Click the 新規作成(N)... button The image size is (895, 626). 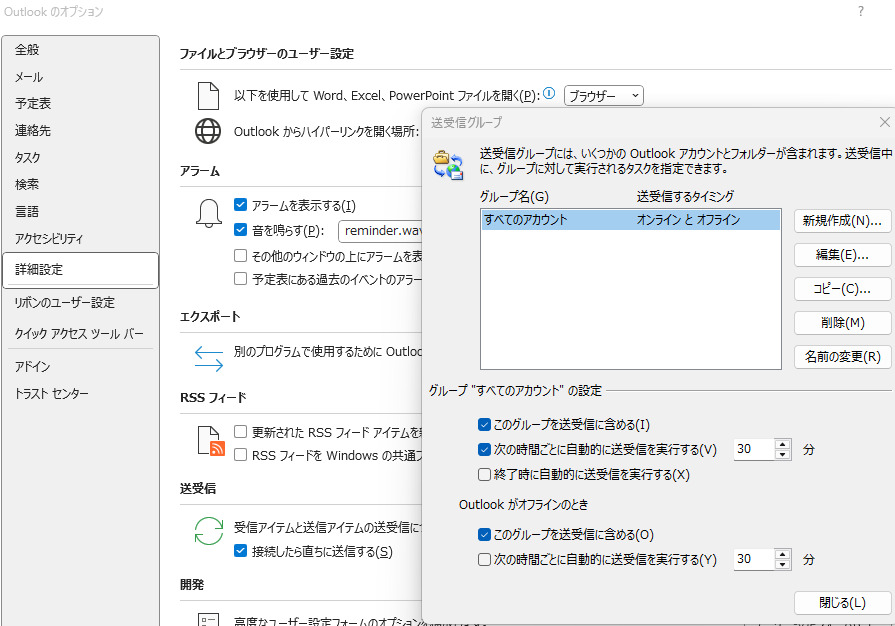point(842,220)
